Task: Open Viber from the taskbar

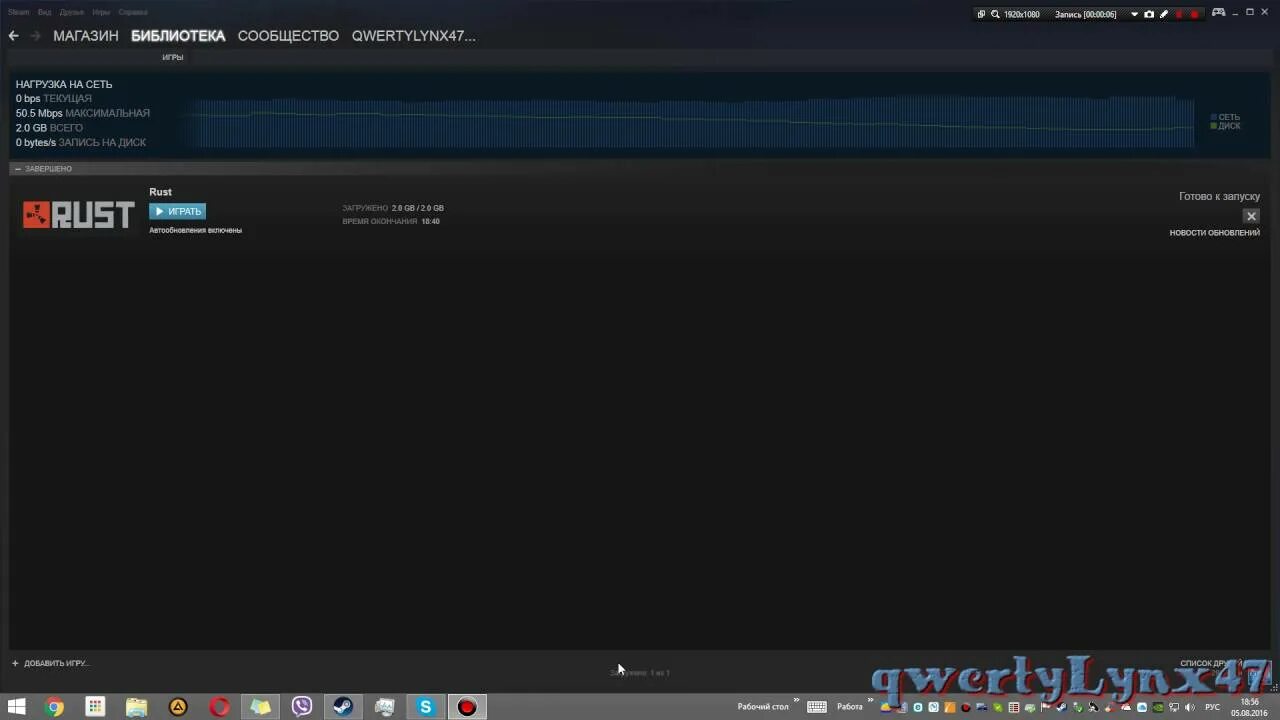Action: [x=302, y=707]
